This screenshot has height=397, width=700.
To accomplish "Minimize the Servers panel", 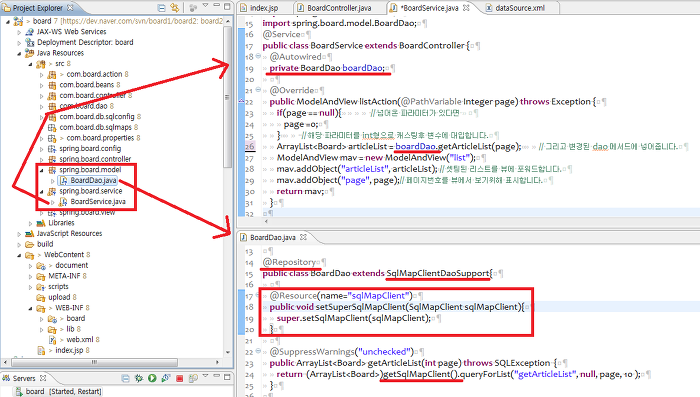I will point(217,376).
